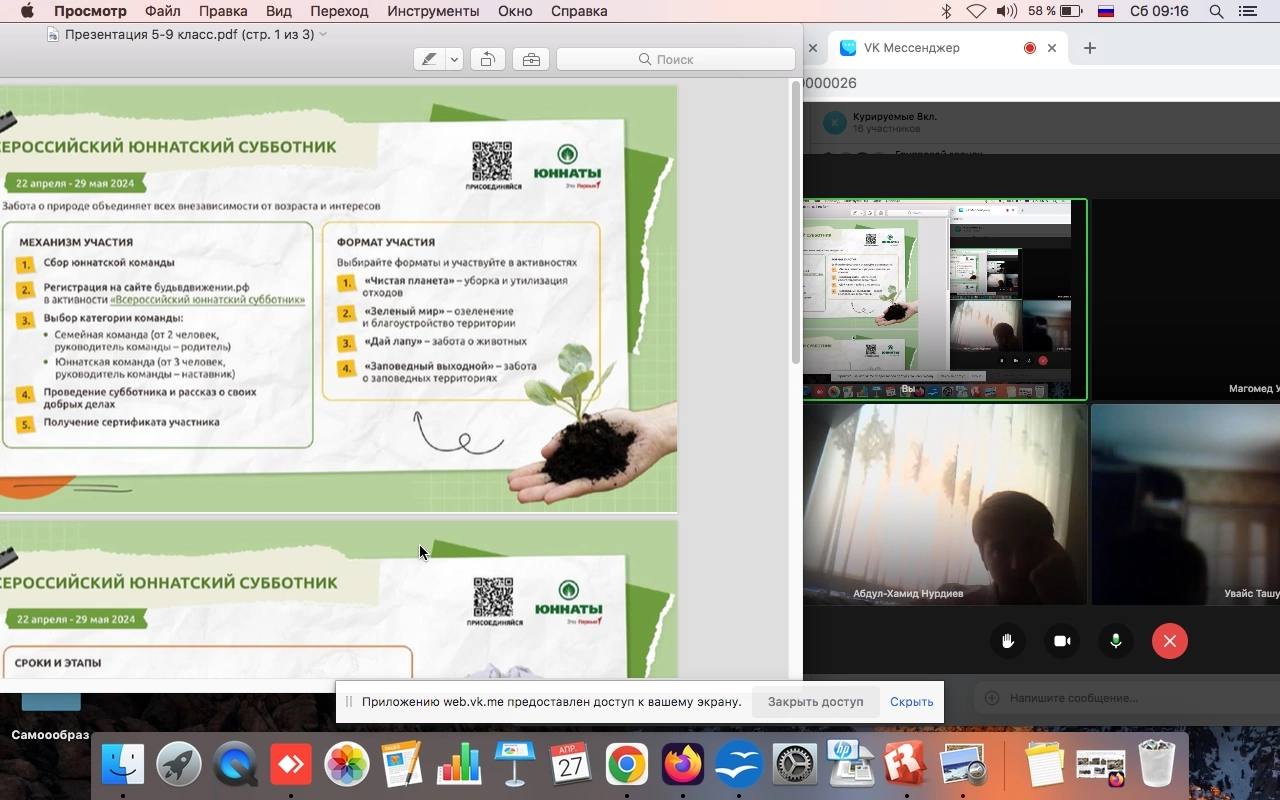Open Google Chrome from the Dock
This screenshot has height=800, width=1280.
[x=626, y=766]
